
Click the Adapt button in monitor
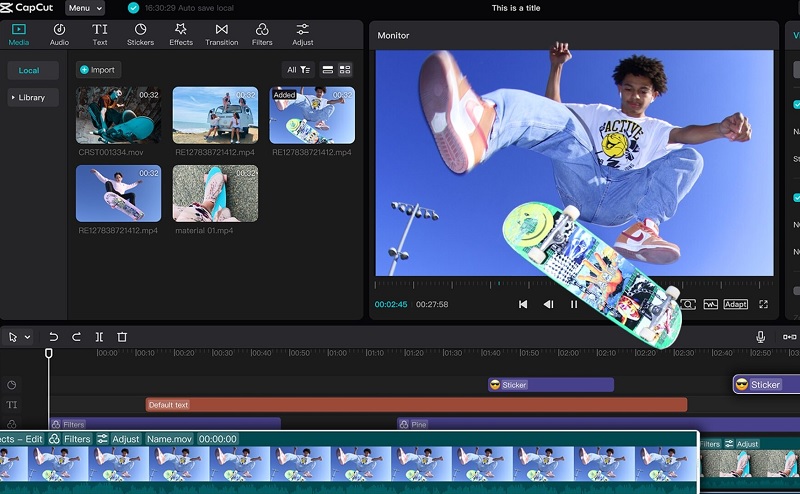pos(735,304)
